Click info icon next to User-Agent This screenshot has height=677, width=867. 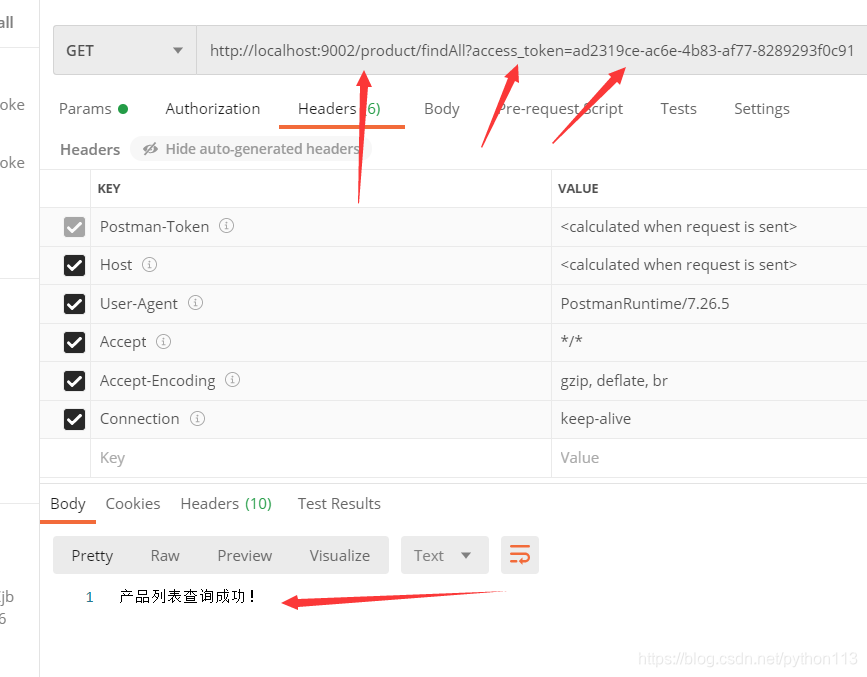point(195,303)
